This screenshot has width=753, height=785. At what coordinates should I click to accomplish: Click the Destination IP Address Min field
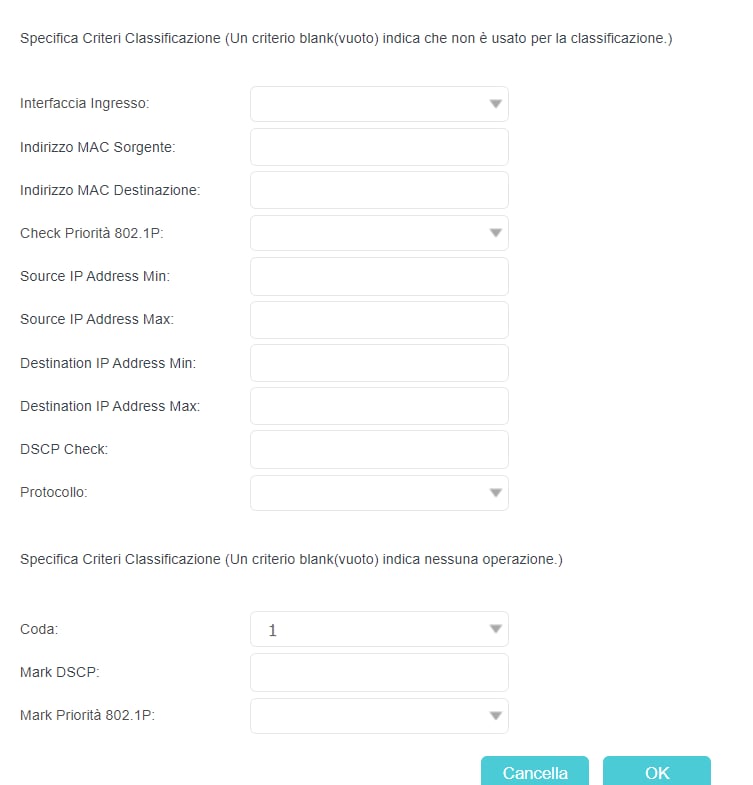(378, 363)
